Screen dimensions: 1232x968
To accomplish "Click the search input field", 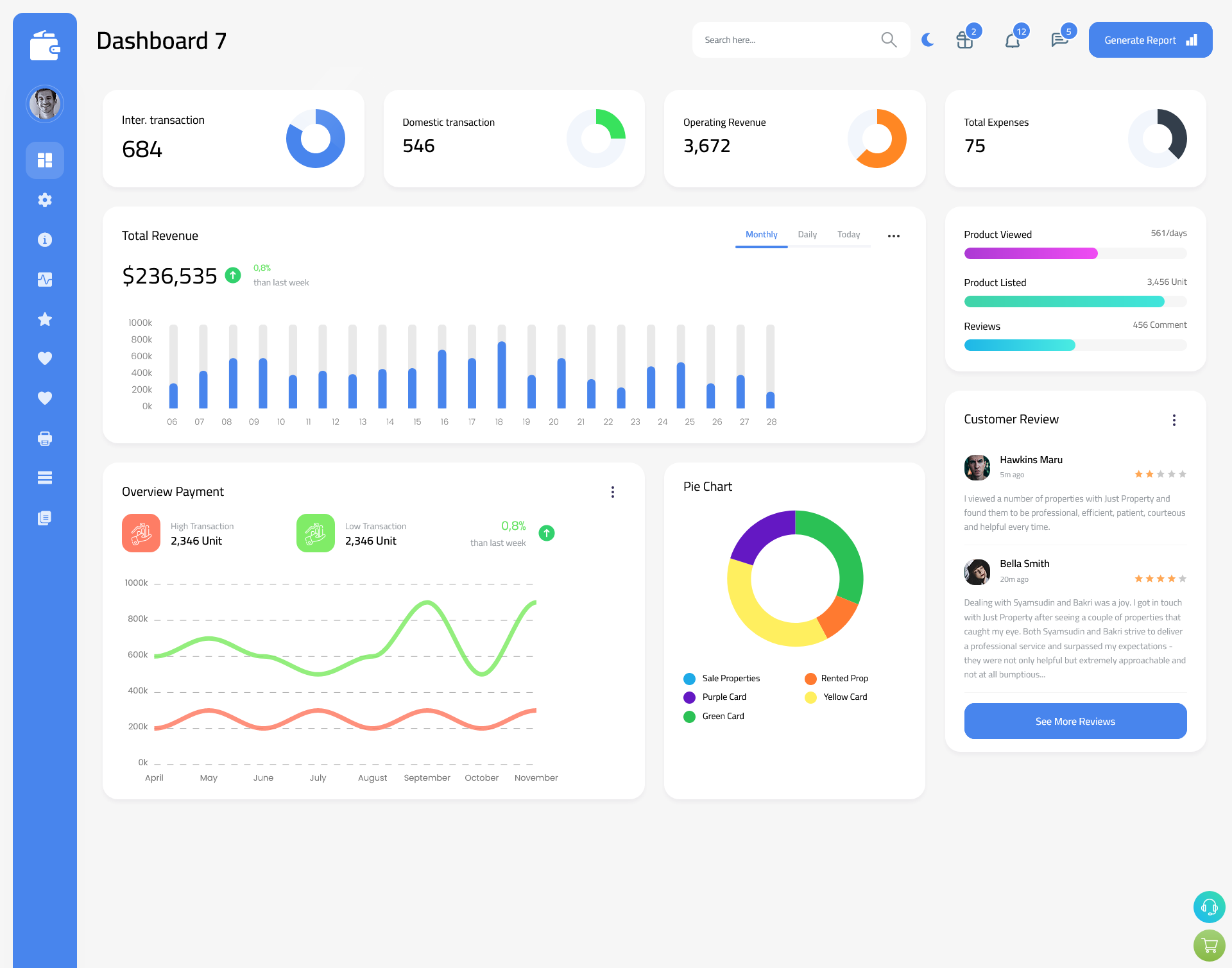I will tap(783, 39).
